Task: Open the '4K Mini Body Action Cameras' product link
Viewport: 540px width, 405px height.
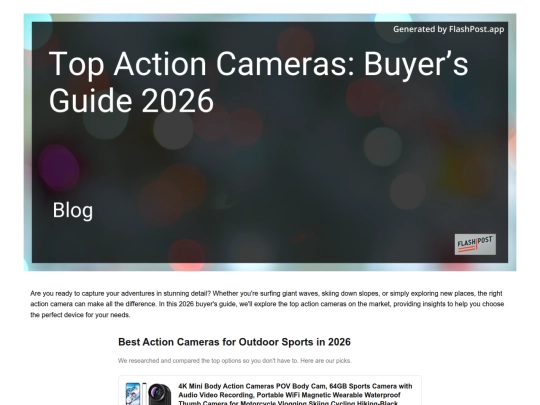Action: (295, 395)
